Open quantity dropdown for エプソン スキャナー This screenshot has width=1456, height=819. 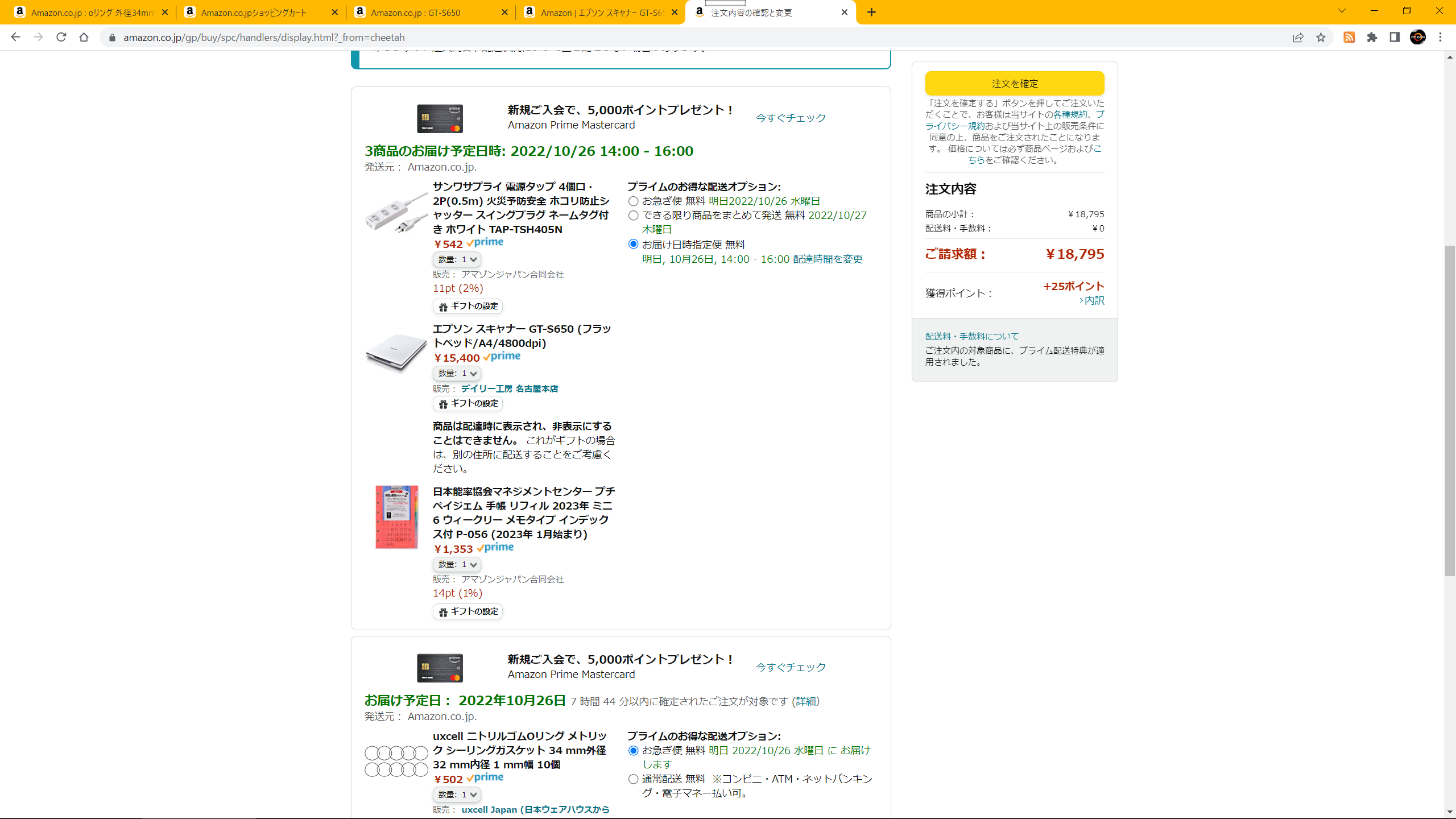coord(457,374)
